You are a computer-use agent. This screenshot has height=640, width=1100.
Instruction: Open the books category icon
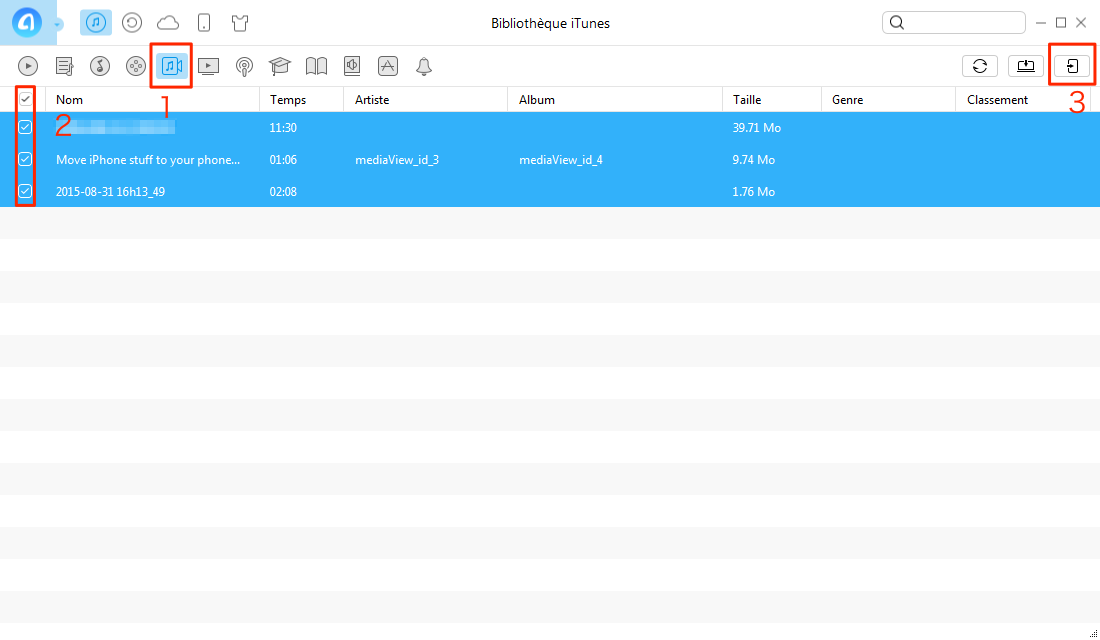316,66
